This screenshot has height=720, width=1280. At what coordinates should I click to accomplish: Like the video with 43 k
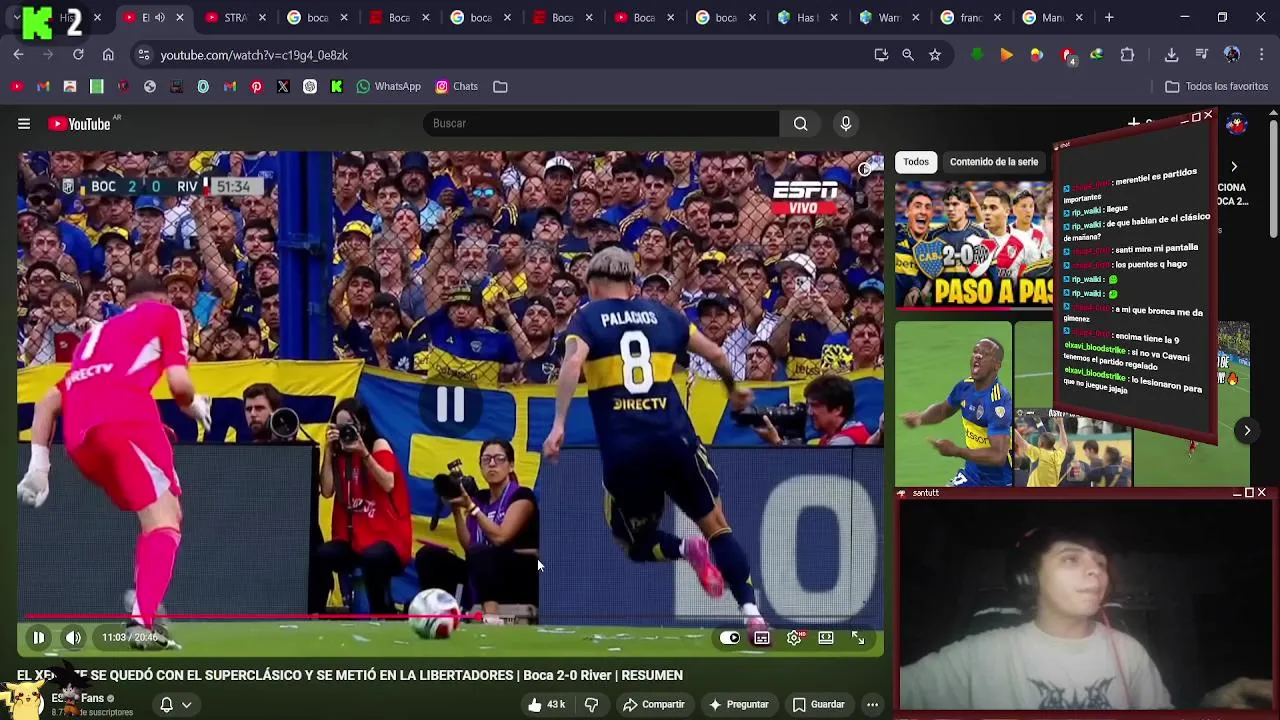[x=548, y=704]
